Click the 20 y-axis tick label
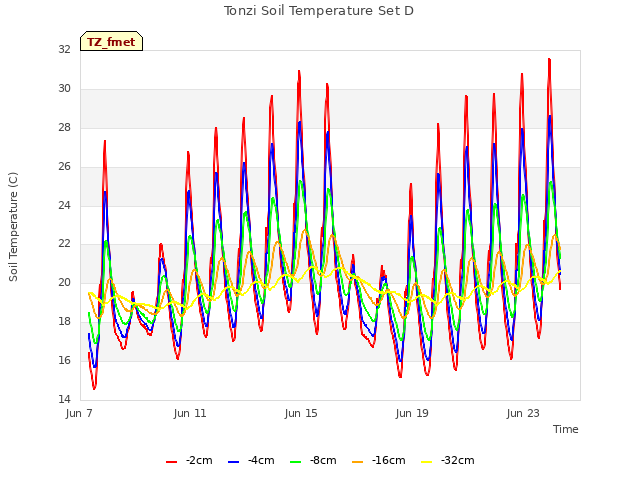Viewport: 640px width, 480px height. pos(64,282)
